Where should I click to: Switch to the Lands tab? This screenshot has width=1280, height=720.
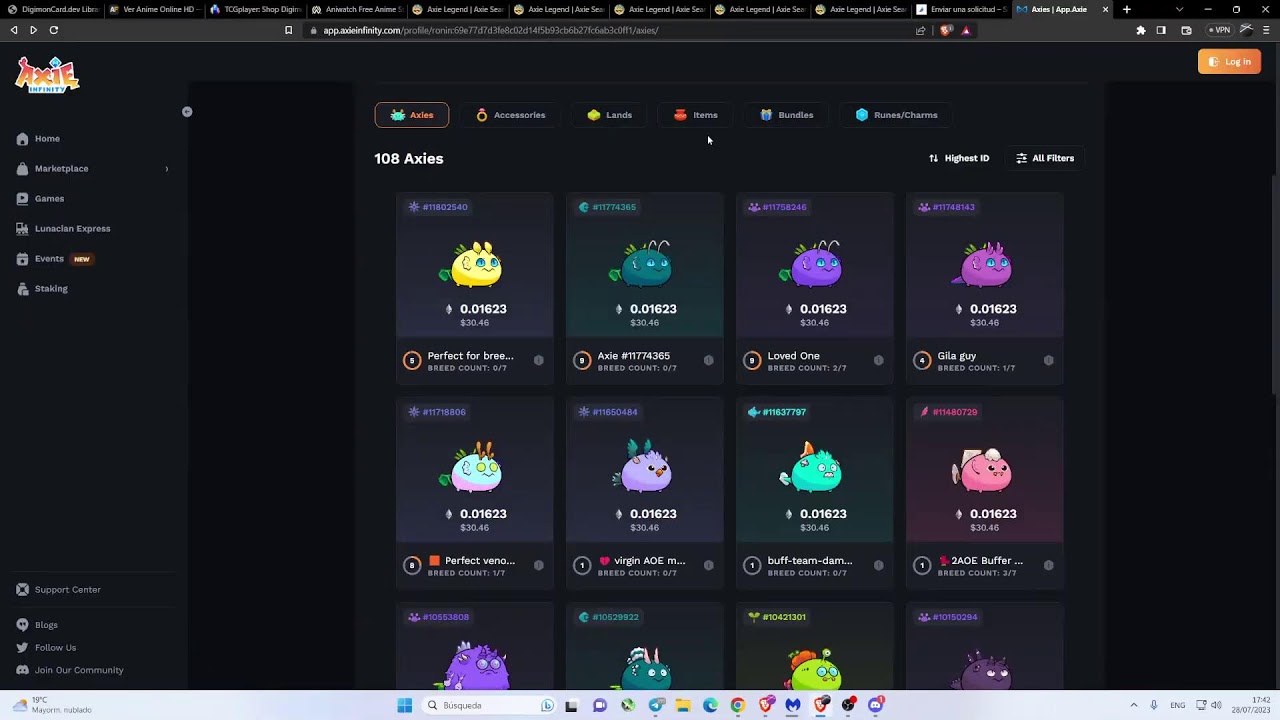click(x=609, y=115)
